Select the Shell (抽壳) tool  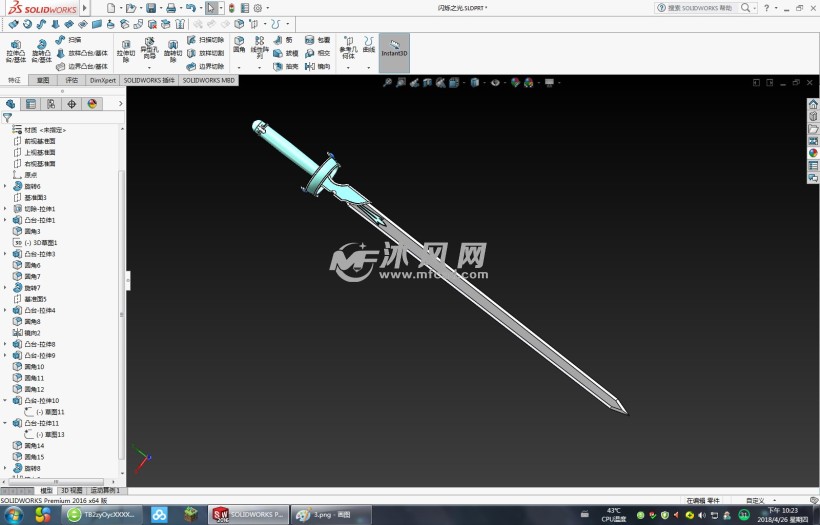point(286,66)
